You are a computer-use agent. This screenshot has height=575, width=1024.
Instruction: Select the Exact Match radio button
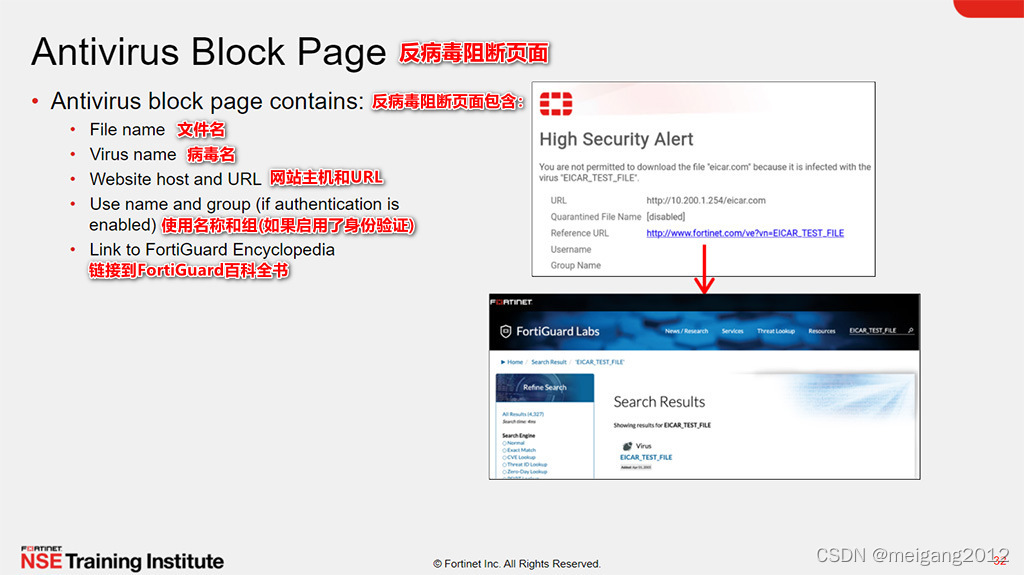coord(504,450)
